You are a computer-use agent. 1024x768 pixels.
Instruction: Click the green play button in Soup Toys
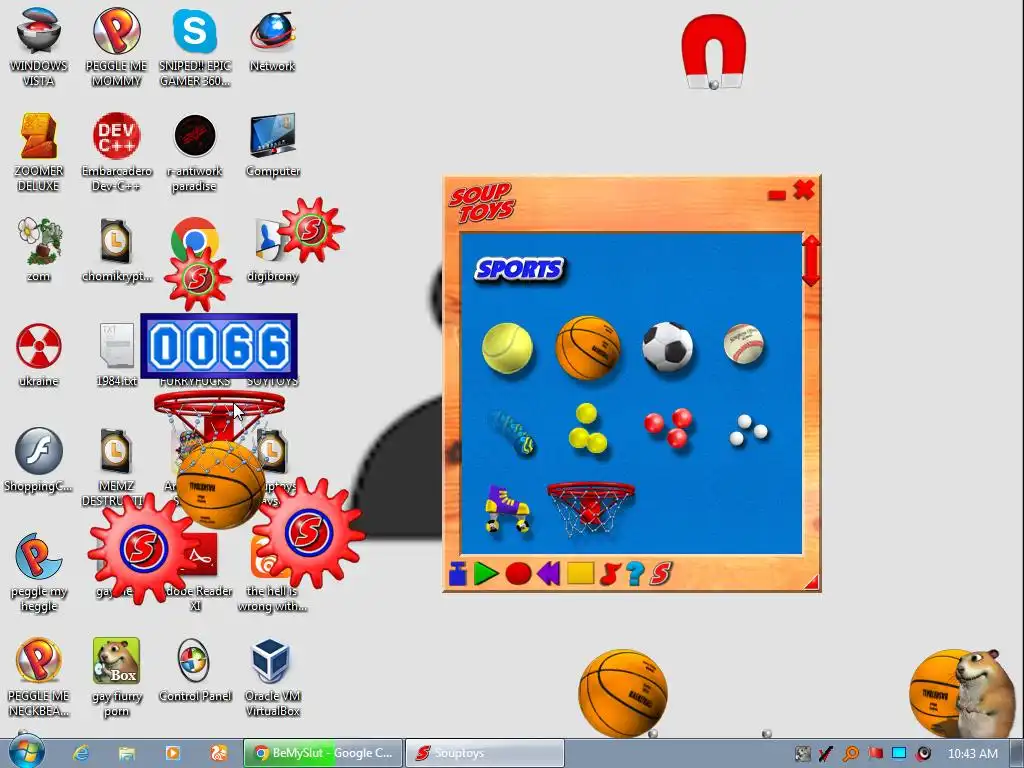[x=485, y=574]
